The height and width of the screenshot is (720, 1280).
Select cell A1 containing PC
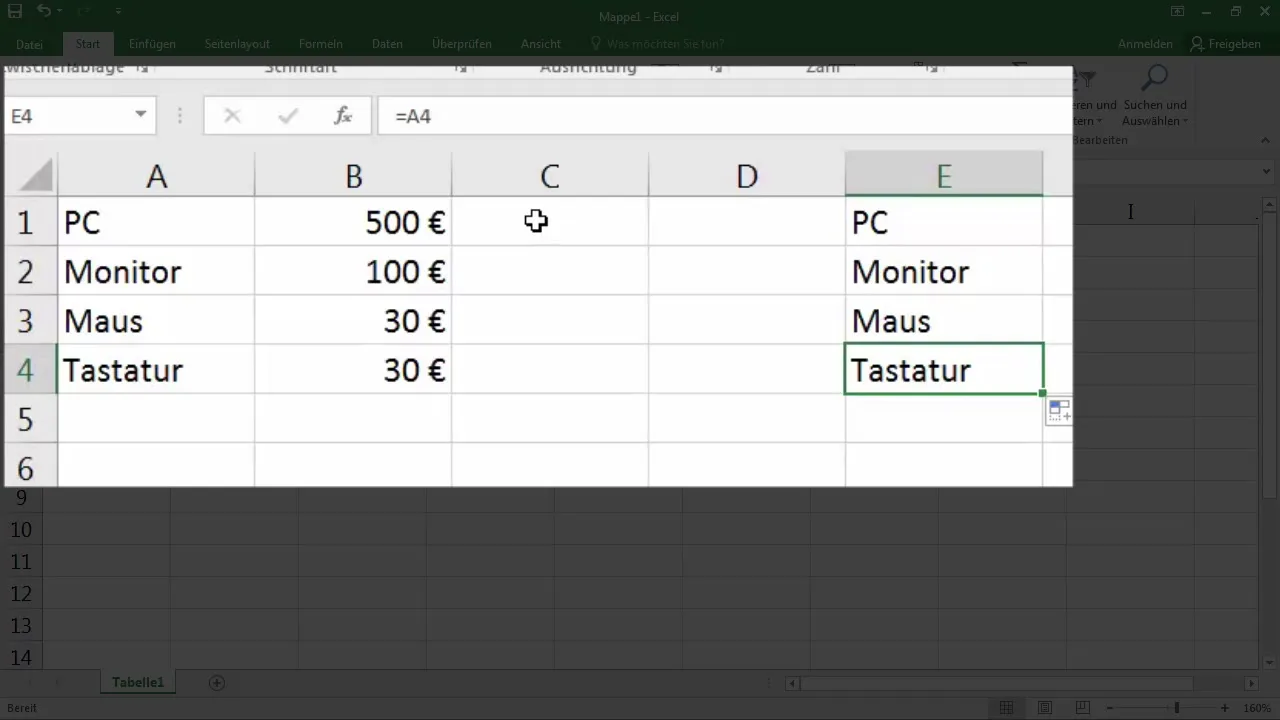pos(156,222)
